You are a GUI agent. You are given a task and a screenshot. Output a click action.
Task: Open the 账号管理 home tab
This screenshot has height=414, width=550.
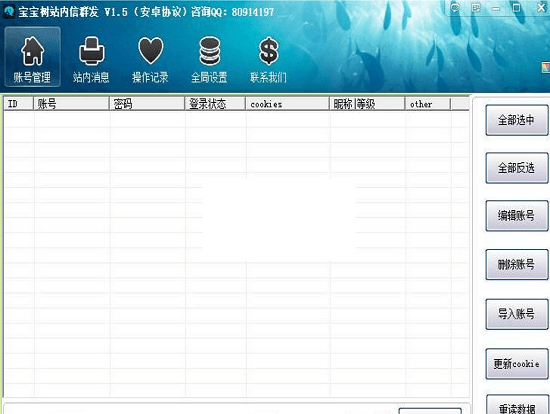[32, 57]
